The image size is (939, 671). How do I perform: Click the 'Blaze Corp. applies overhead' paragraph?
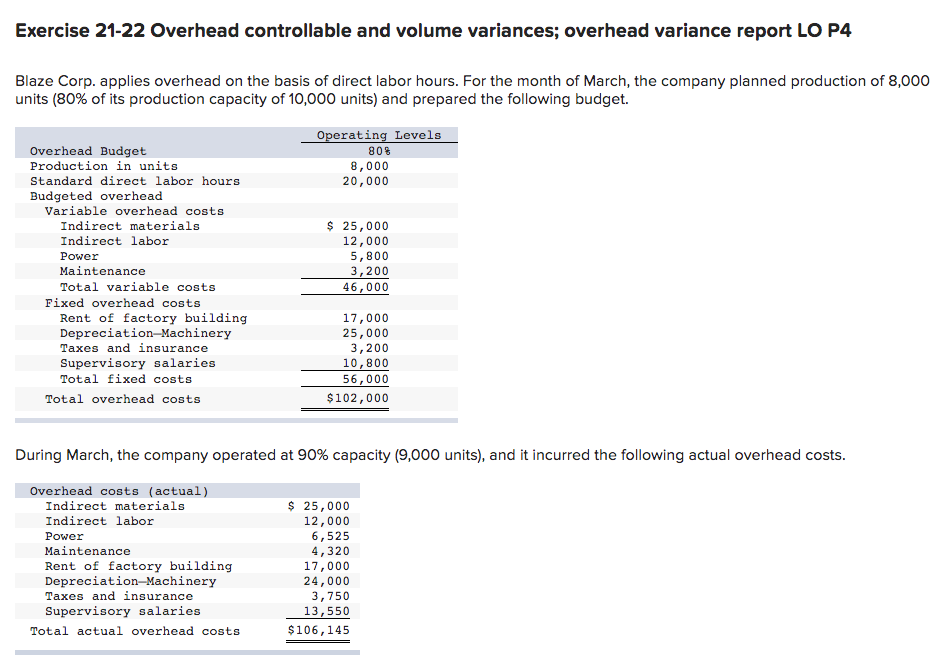[472, 90]
